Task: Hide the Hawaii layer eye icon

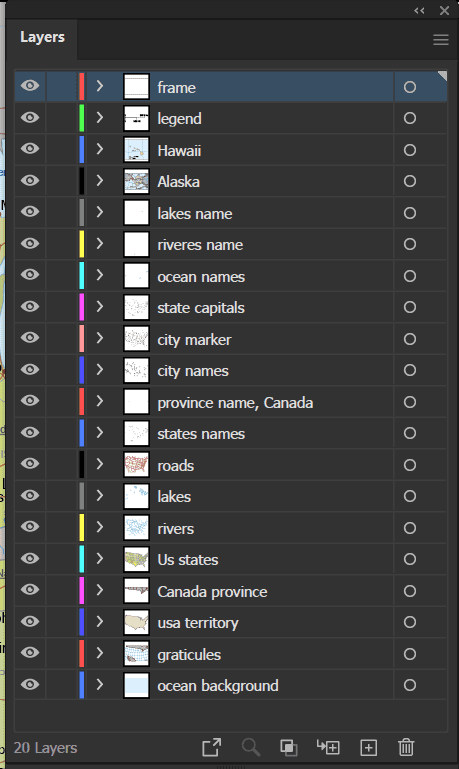Action: click(x=30, y=148)
